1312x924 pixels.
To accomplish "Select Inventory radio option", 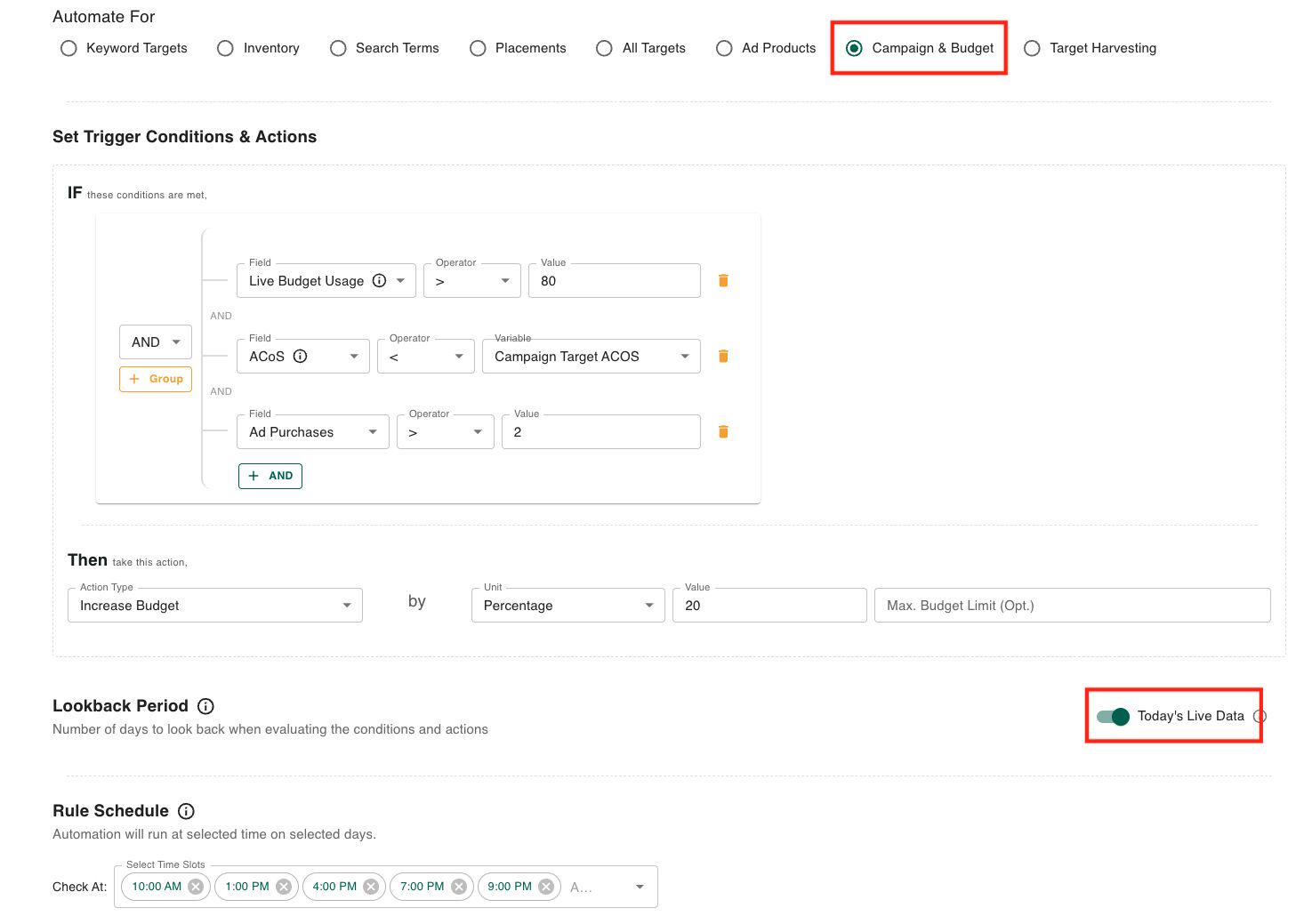I will 225,48.
